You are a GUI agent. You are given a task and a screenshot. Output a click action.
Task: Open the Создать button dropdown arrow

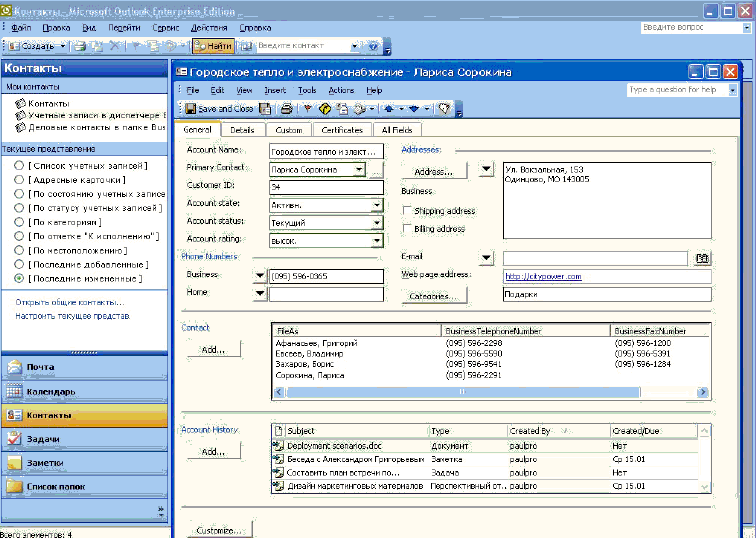tap(63, 46)
